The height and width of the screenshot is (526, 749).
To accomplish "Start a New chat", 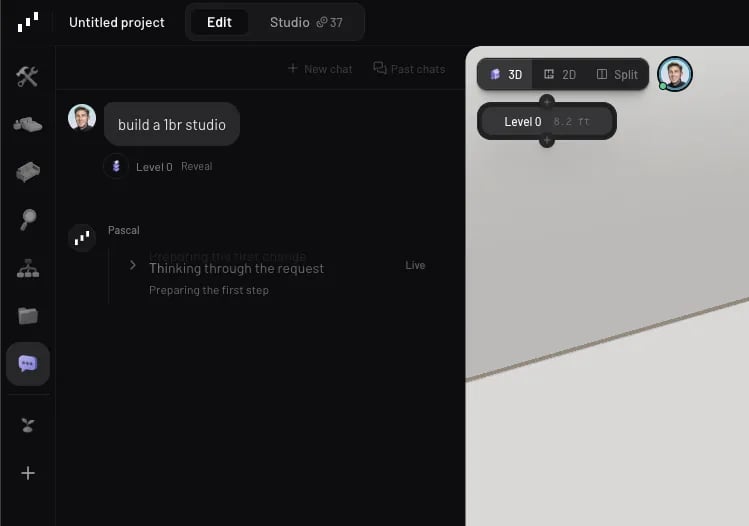I will click(320, 69).
